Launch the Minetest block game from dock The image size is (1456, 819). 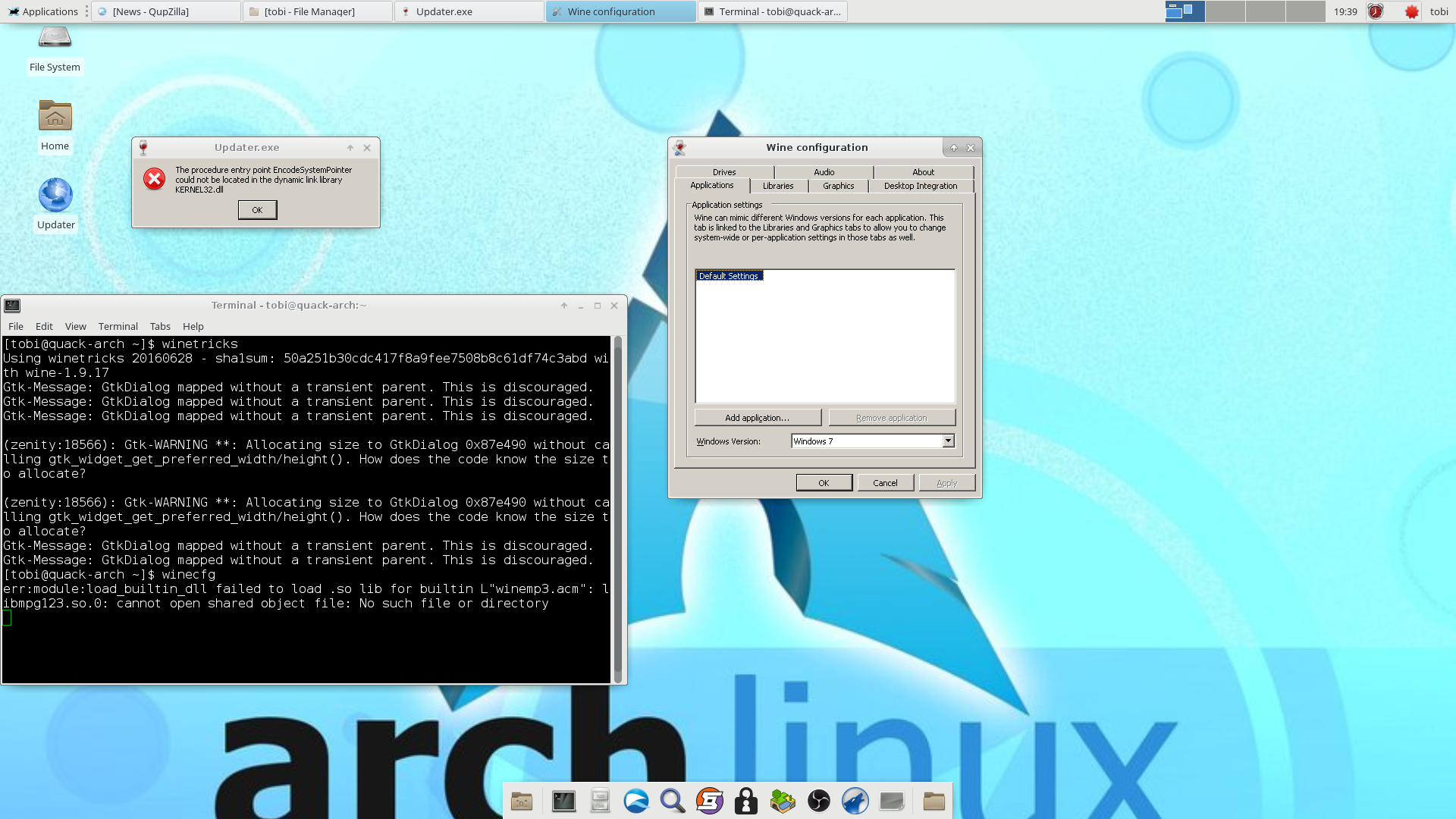pyautogui.click(x=783, y=801)
